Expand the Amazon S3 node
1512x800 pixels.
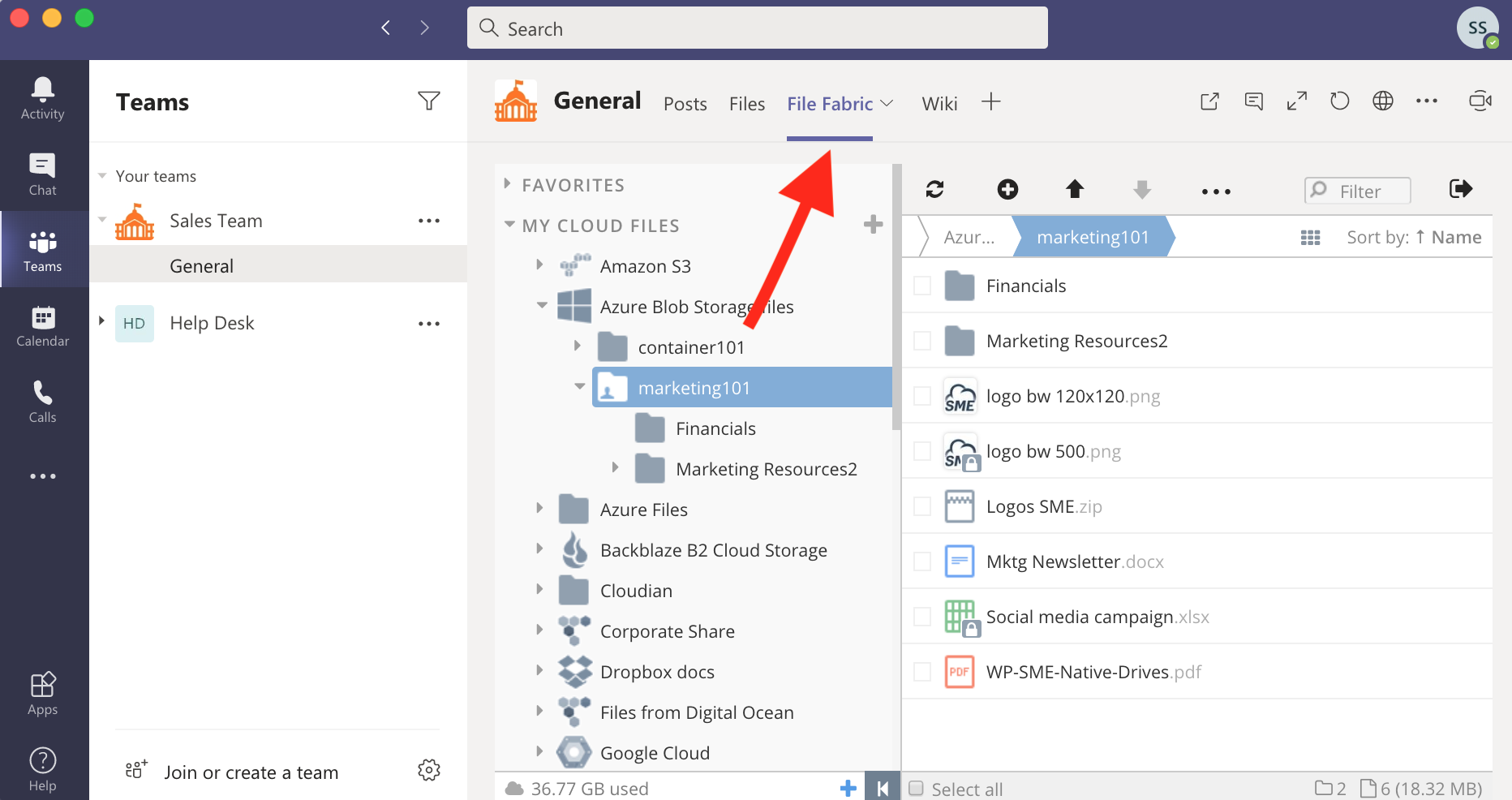539,265
